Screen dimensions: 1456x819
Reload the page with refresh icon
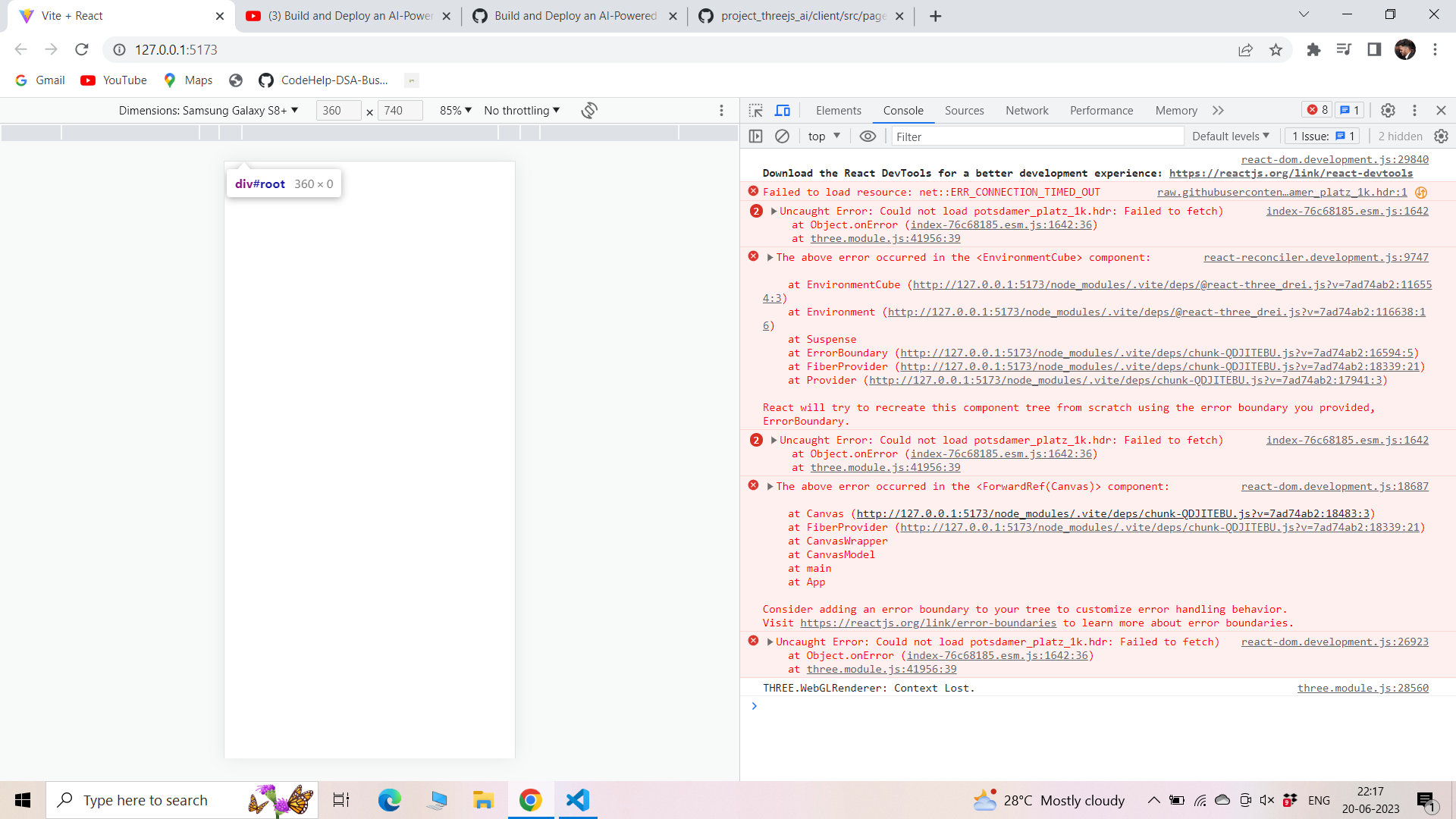(82, 49)
